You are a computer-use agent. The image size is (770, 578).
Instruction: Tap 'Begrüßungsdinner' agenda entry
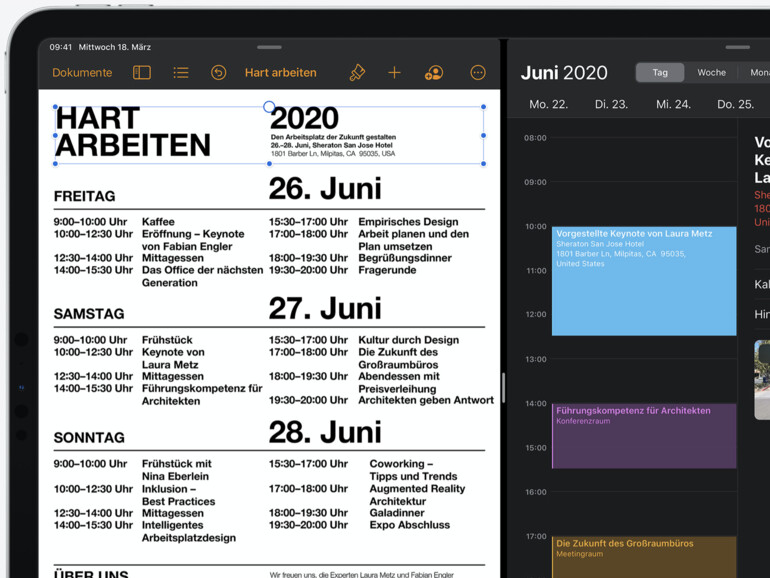pos(405,258)
